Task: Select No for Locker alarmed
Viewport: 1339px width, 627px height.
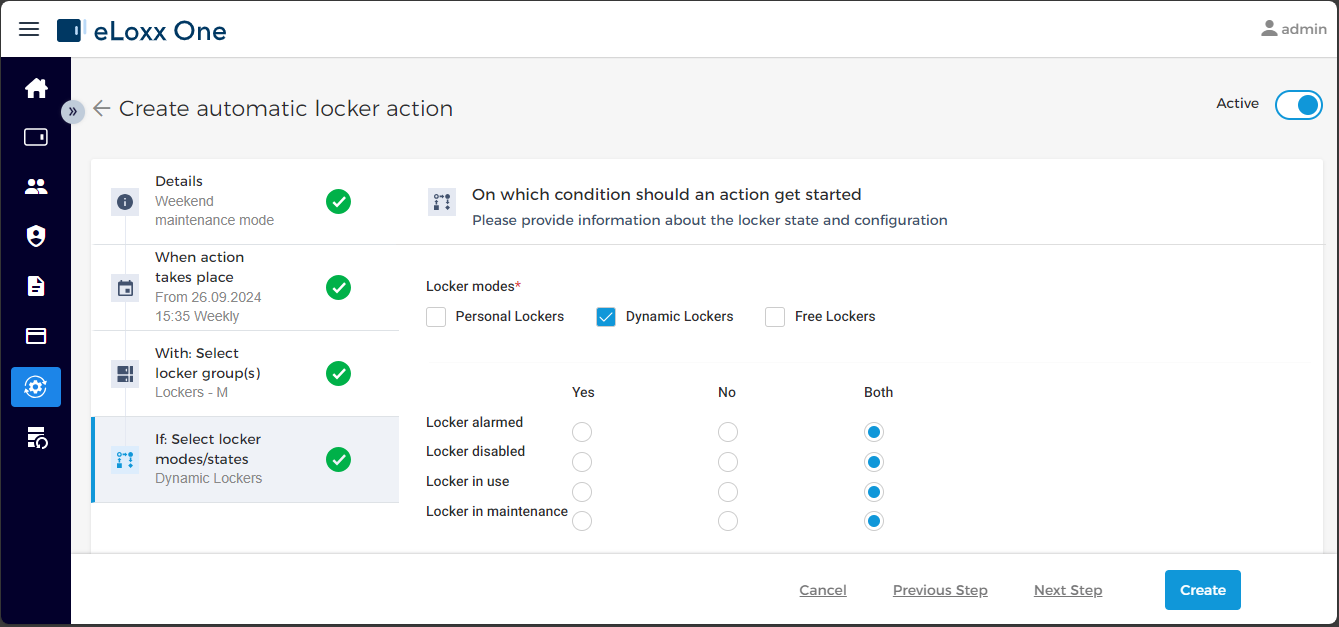Action: click(728, 432)
